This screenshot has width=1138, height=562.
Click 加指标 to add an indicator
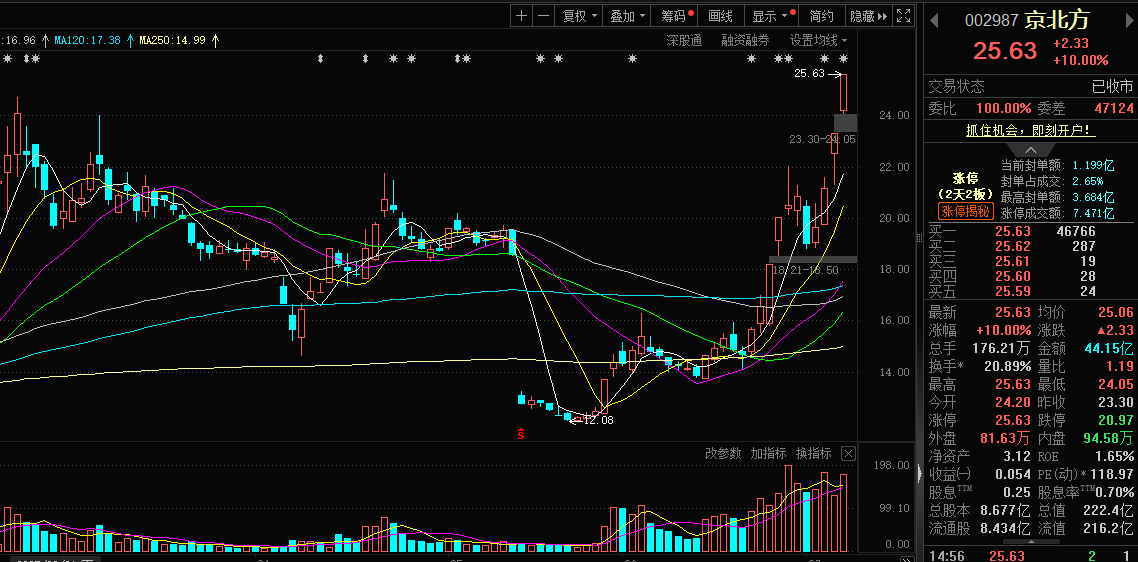769,454
